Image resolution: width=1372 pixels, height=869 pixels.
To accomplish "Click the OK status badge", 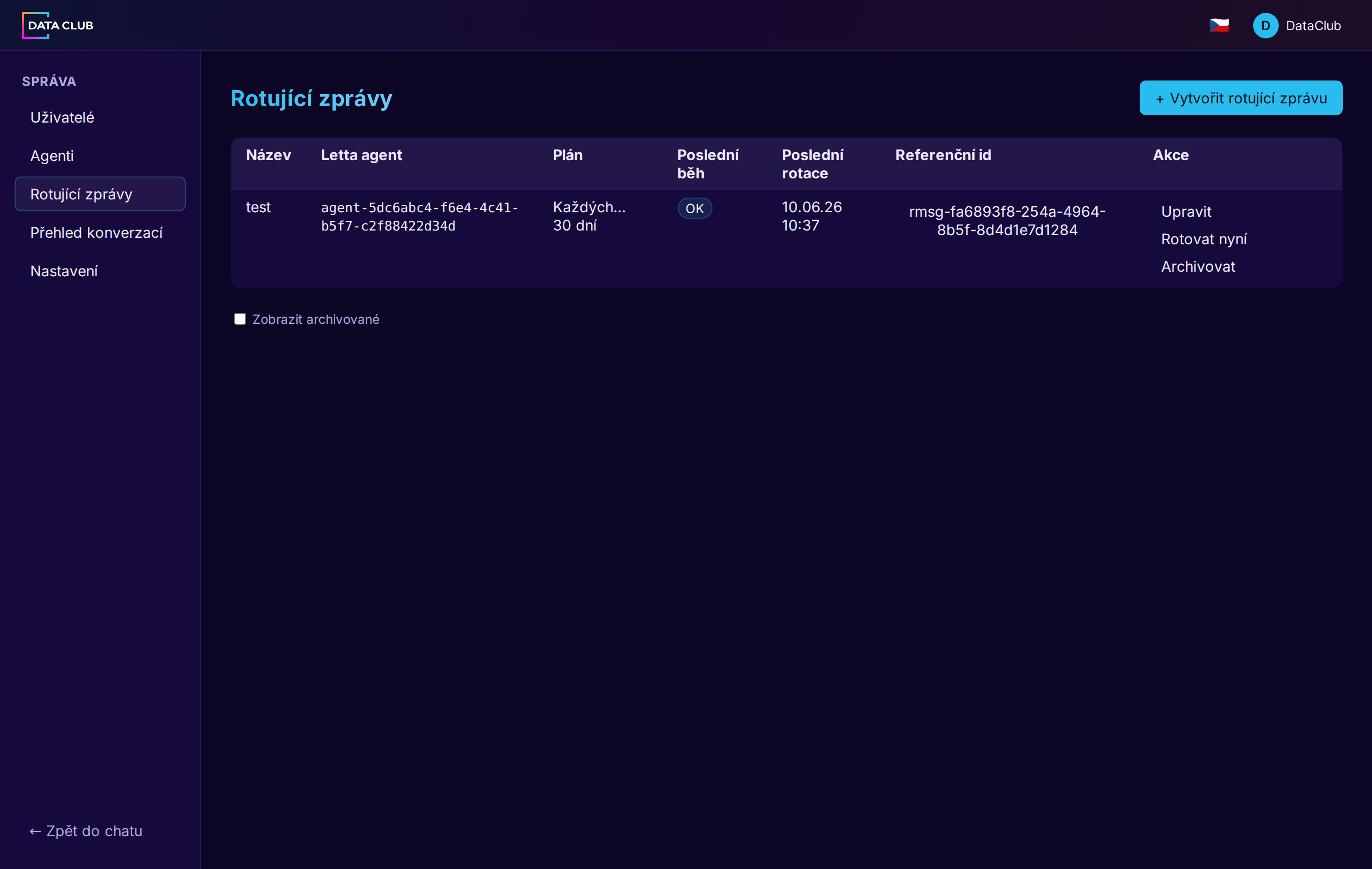I will (694, 208).
